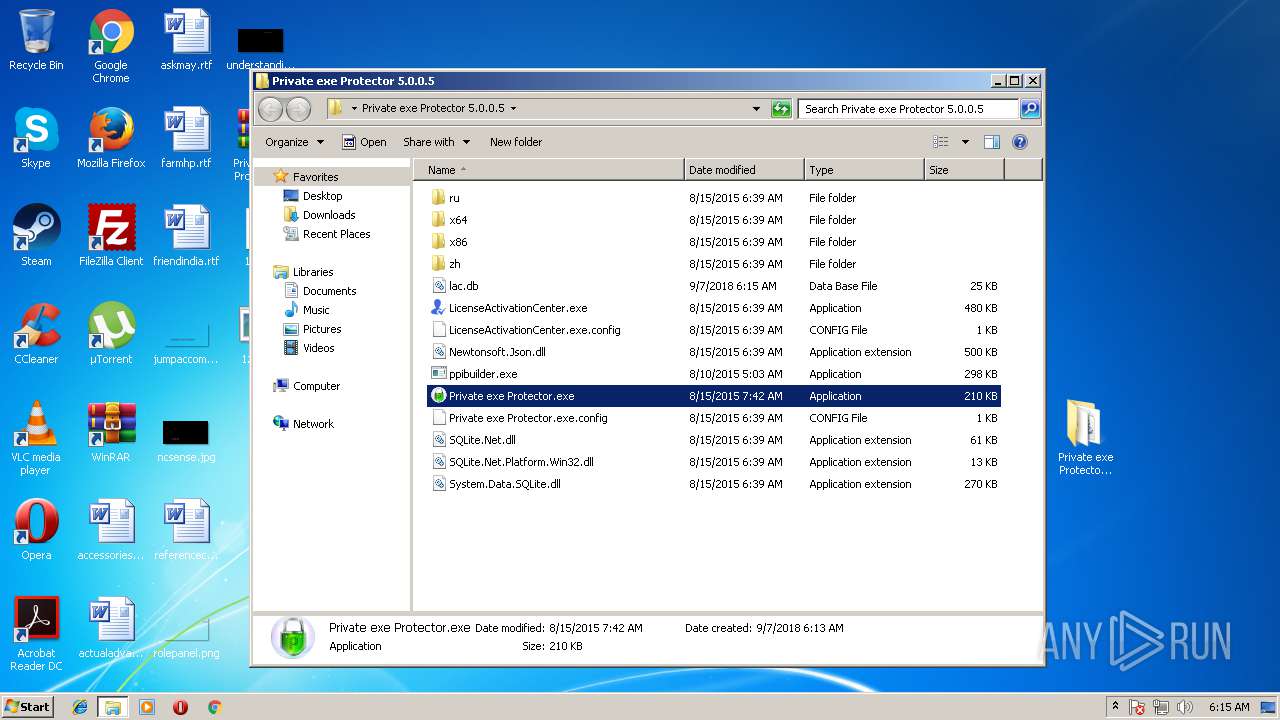Screen dimensions: 1280x720
Task: Open Acrobat Reader DC shortcut
Action: pos(36,634)
